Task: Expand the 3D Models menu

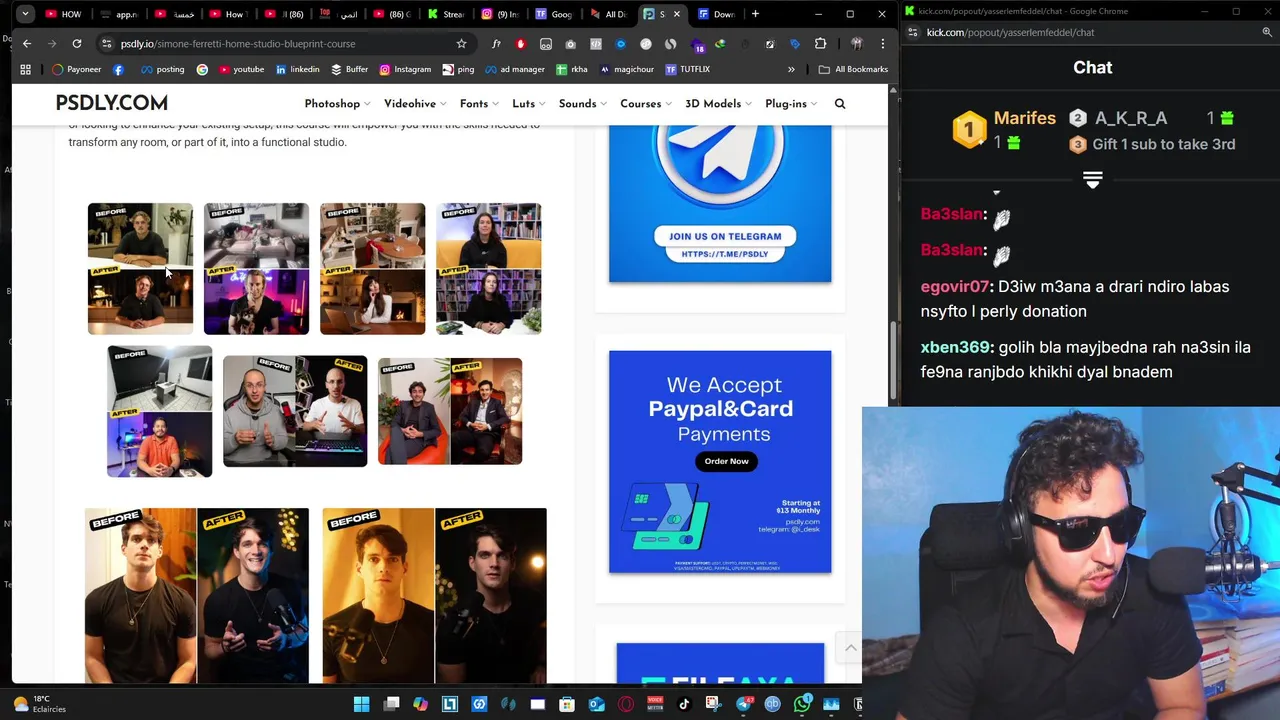Action: pyautogui.click(x=718, y=104)
